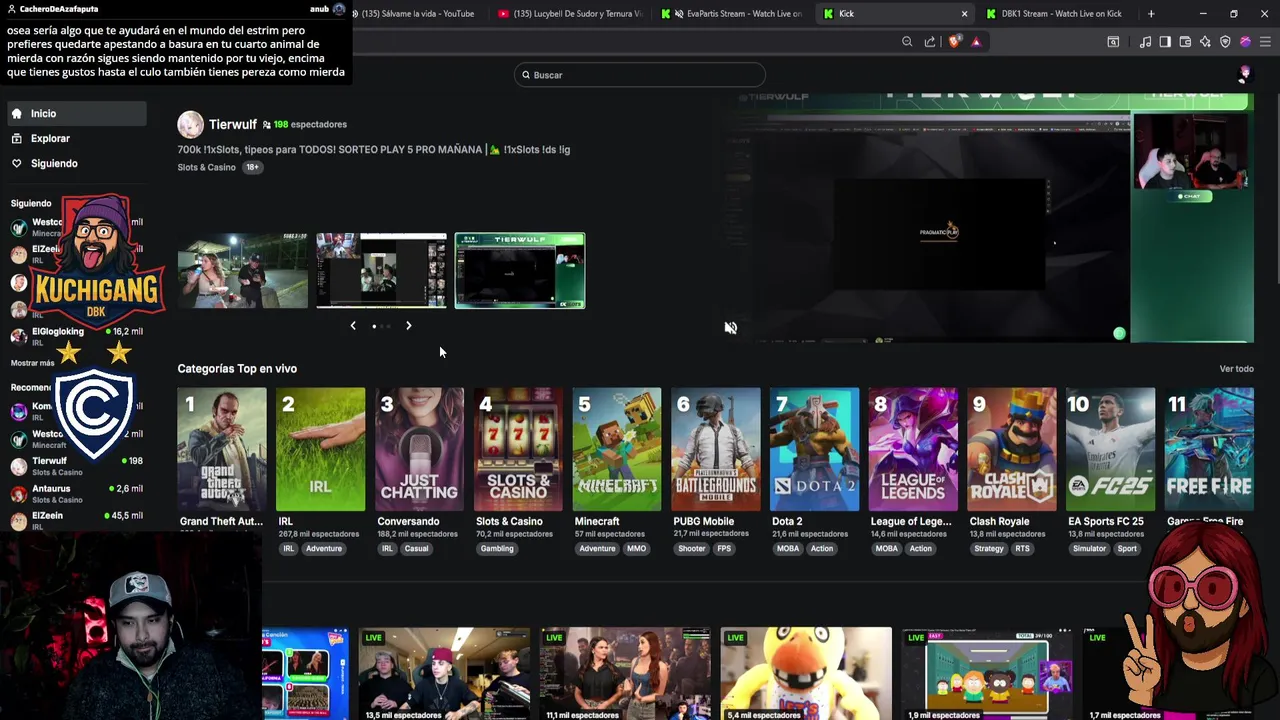
Task: Click 18+ badge on Tierwulf stream
Action: 252,167
